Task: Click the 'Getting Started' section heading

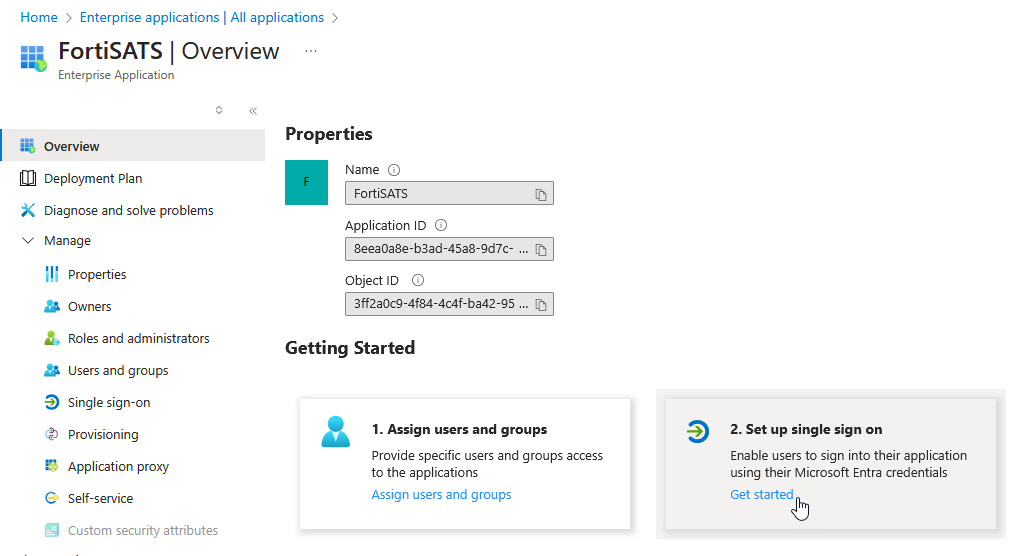Action: pos(350,348)
